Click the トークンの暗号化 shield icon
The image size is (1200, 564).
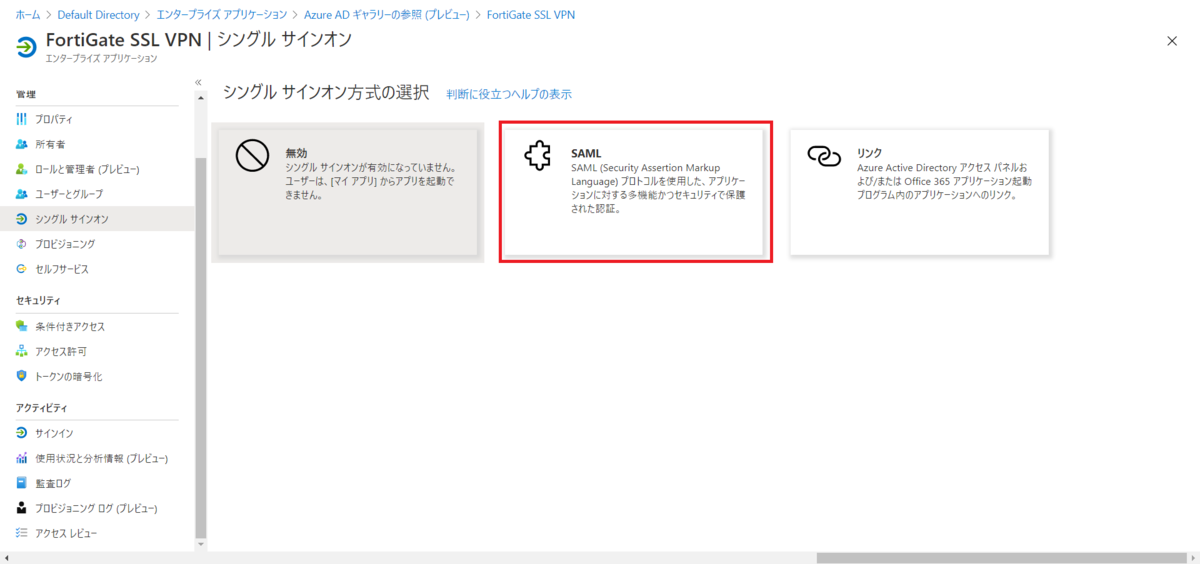(22, 376)
